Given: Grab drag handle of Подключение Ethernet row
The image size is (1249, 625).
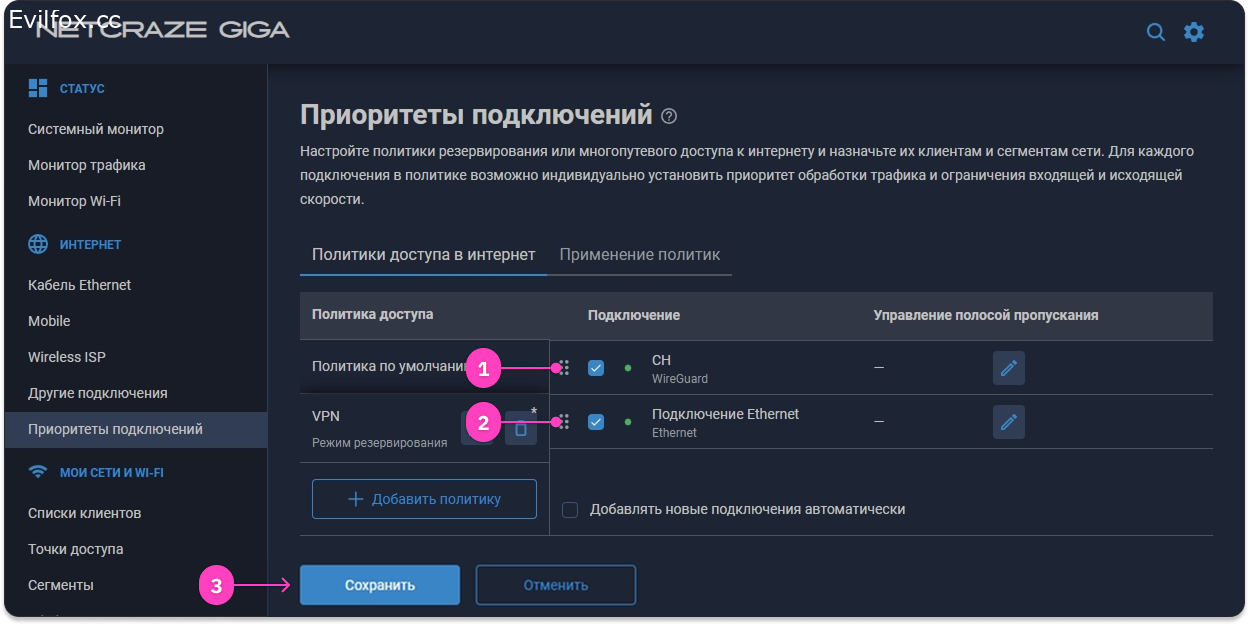Looking at the screenshot, I should pyautogui.click(x=564, y=422).
